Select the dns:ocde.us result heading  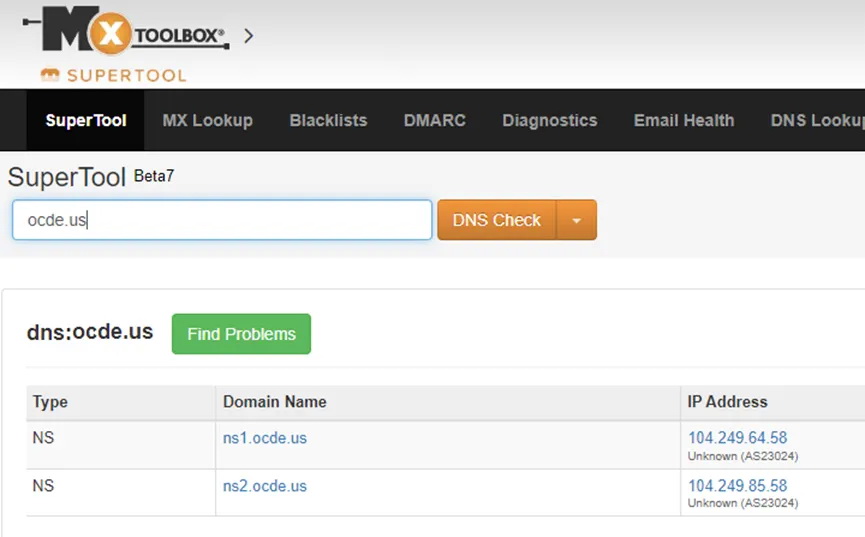tap(90, 332)
